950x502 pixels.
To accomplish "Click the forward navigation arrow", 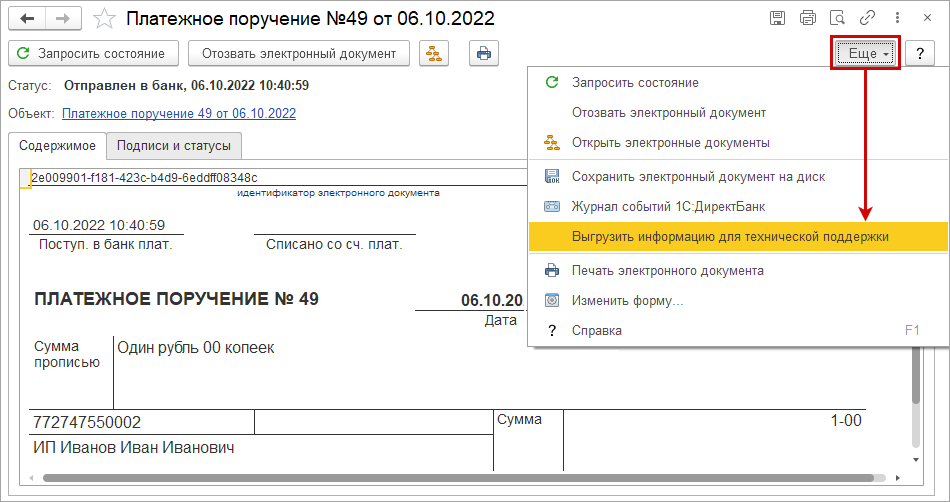I will click(63, 19).
